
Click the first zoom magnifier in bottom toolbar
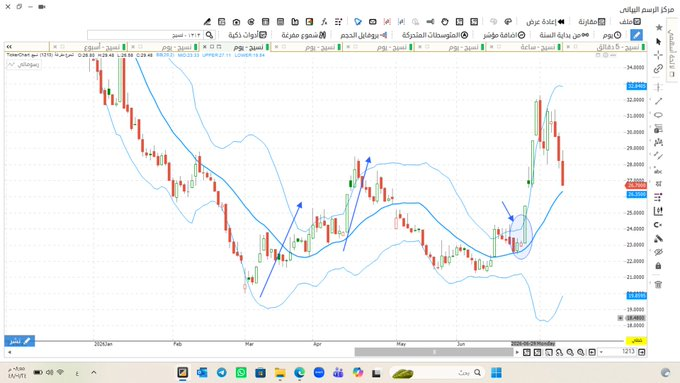click(570, 352)
